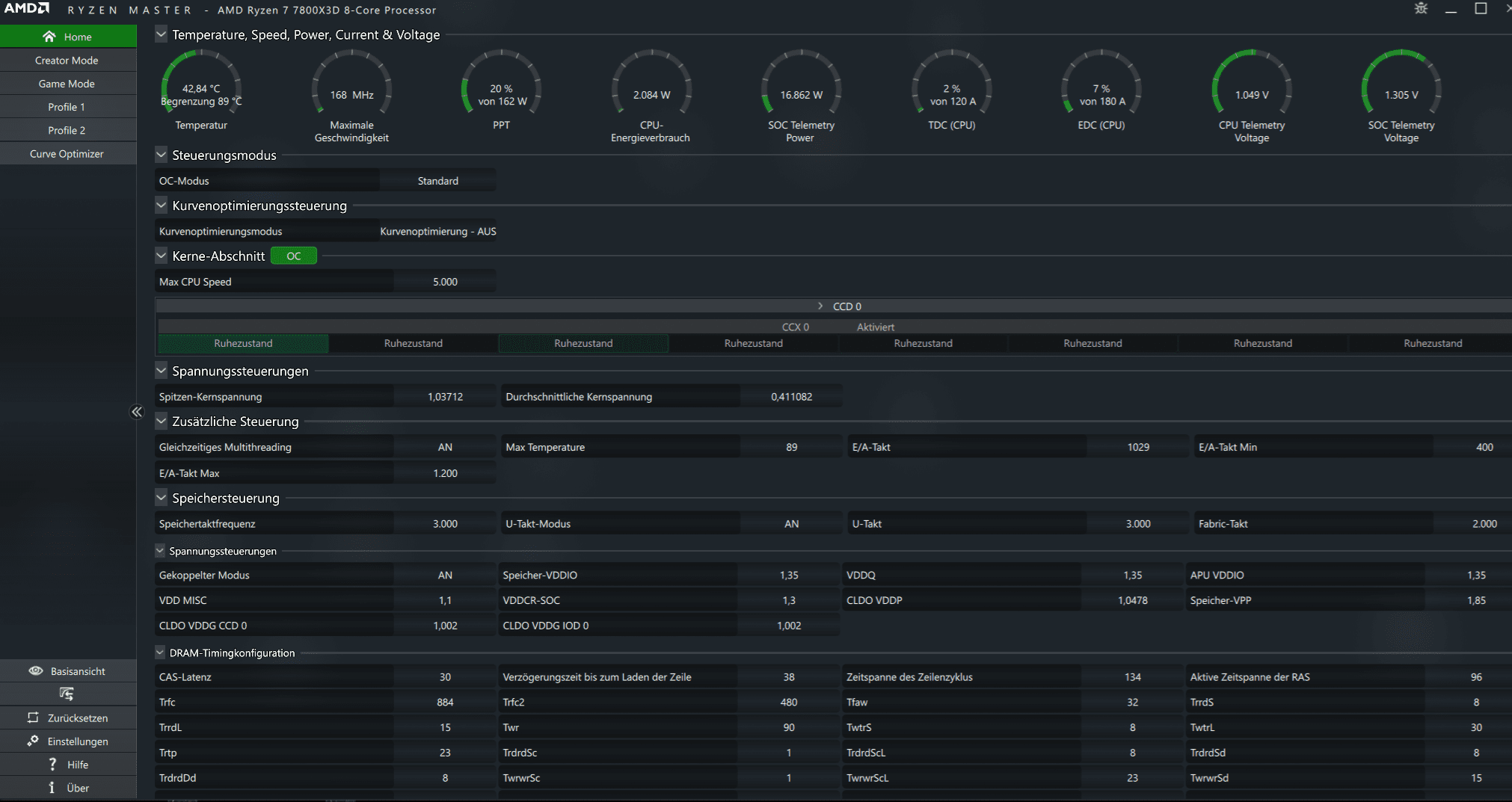
Task: Click the bug report icon in title bar
Action: coord(1421,9)
